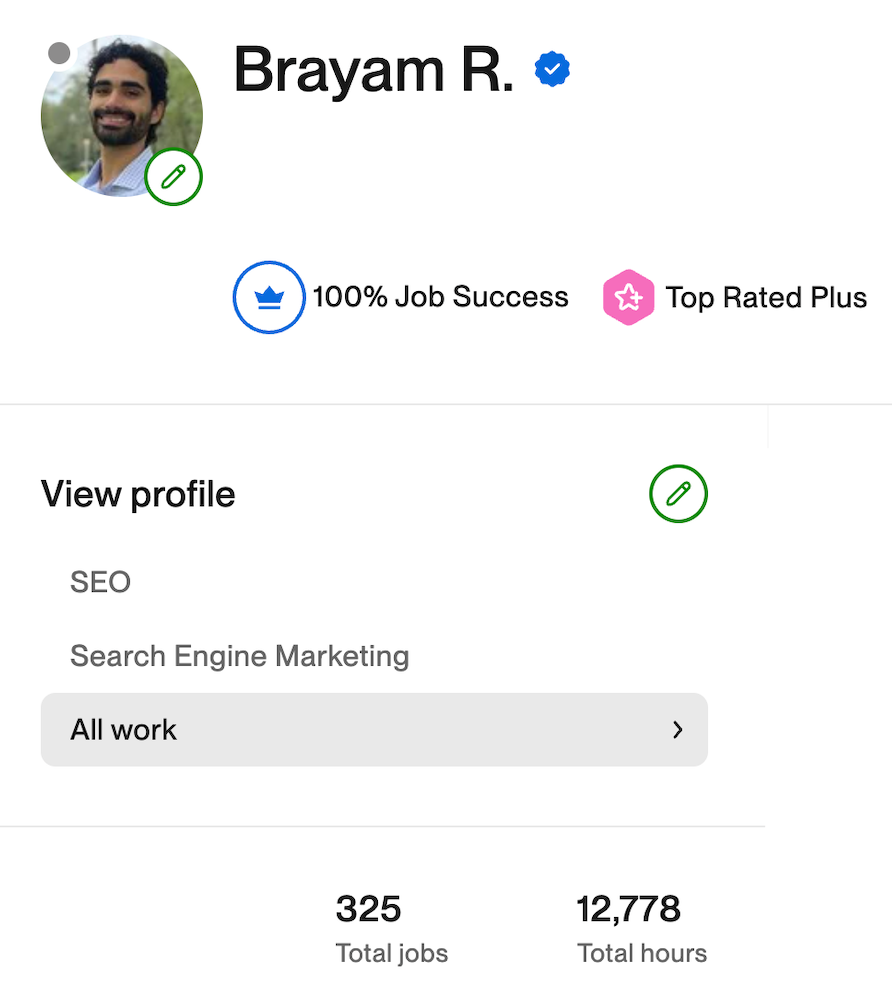Viewport: 892px width, 984px height.
Task: Click the Top Rated Plus text
Action: pyautogui.click(x=766, y=298)
